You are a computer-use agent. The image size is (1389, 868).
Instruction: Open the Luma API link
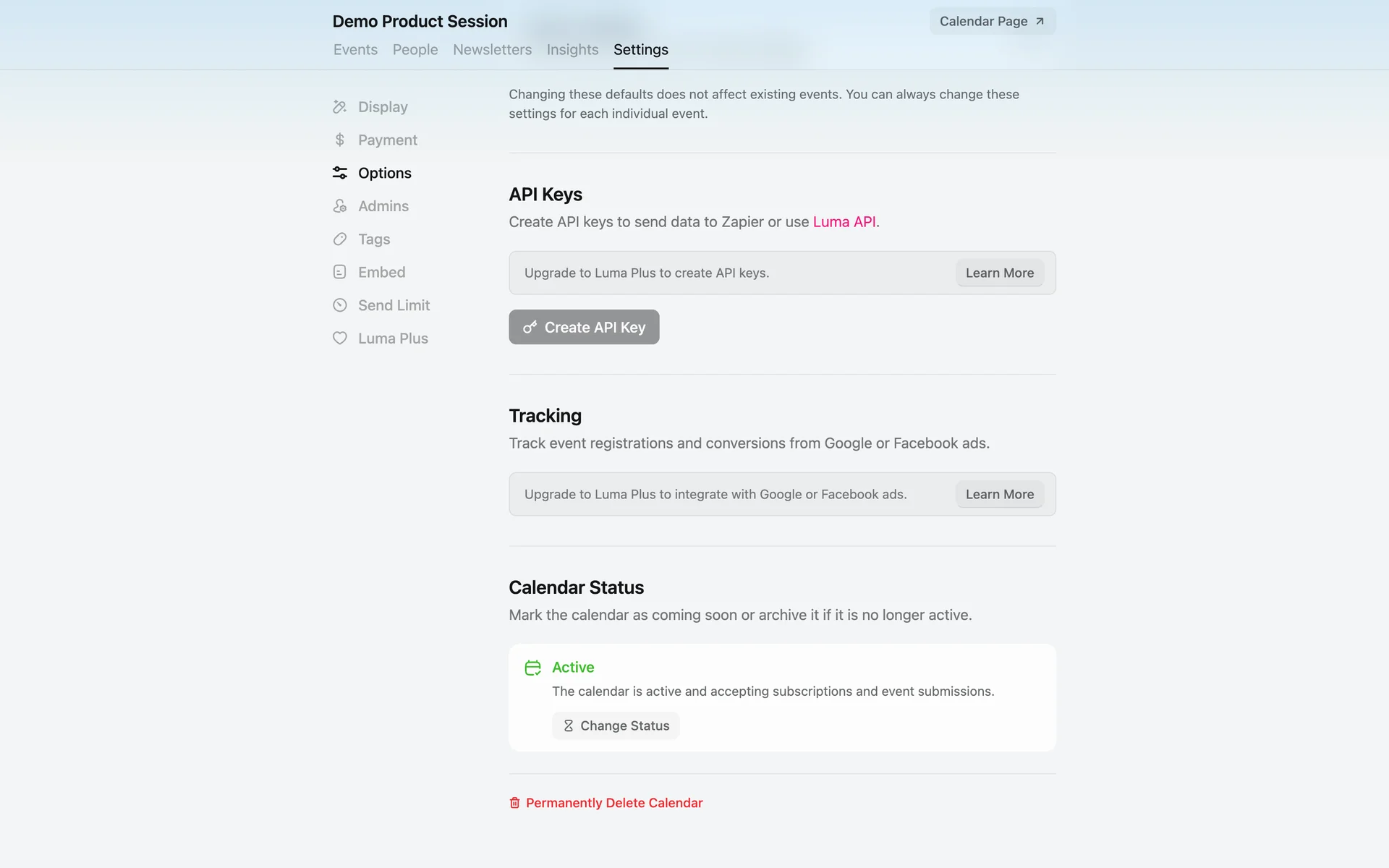click(844, 222)
